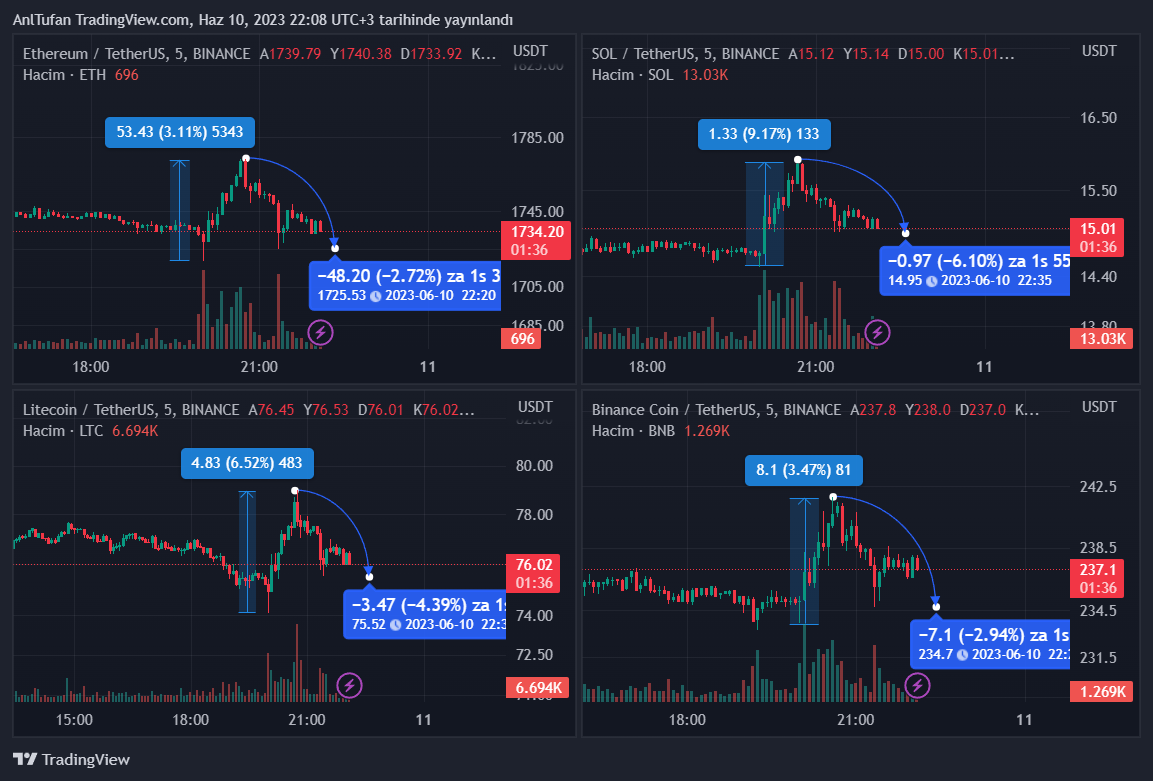
Task: Click the lightning icon on the Litecoin chart
Action: (349, 685)
